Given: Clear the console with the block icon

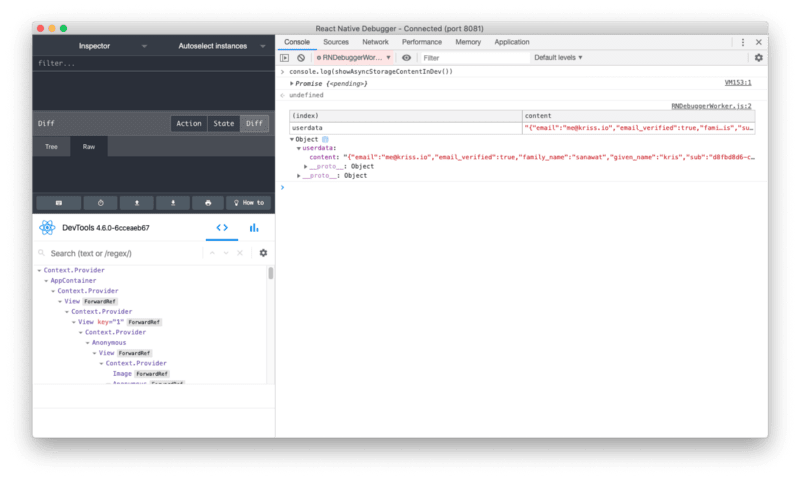Looking at the screenshot, I should click(301, 58).
